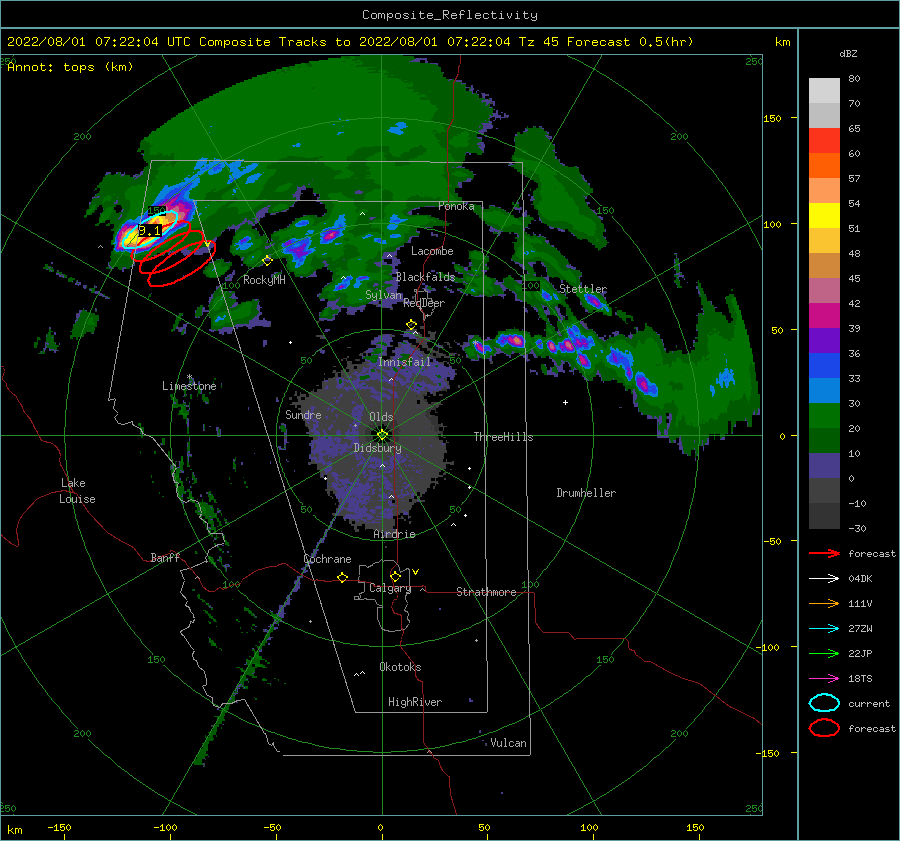Click the Banff label
Screen dimensions: 900x841
pos(165,557)
